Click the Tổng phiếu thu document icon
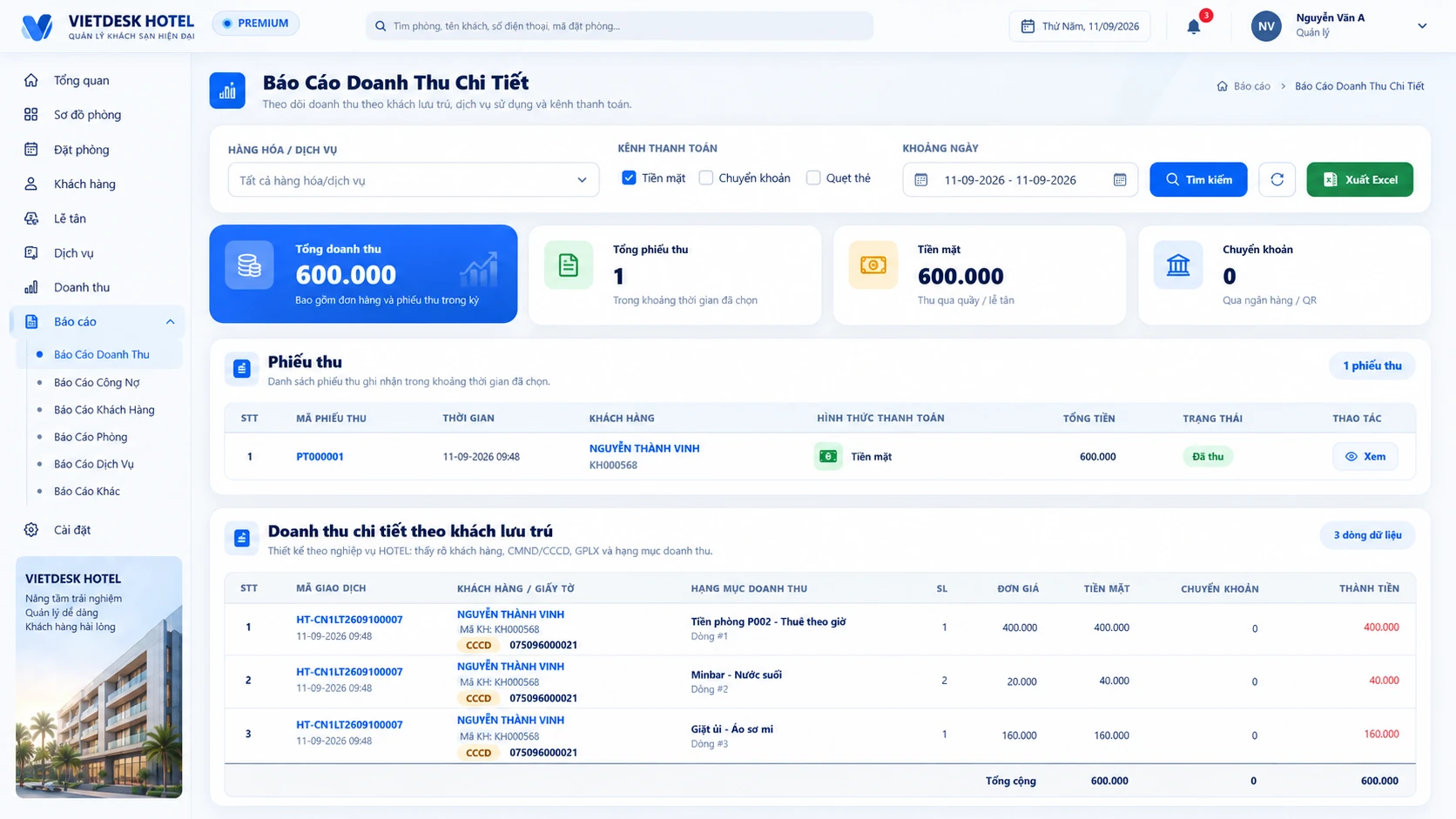Screen dimensions: 1456x819 [569, 265]
